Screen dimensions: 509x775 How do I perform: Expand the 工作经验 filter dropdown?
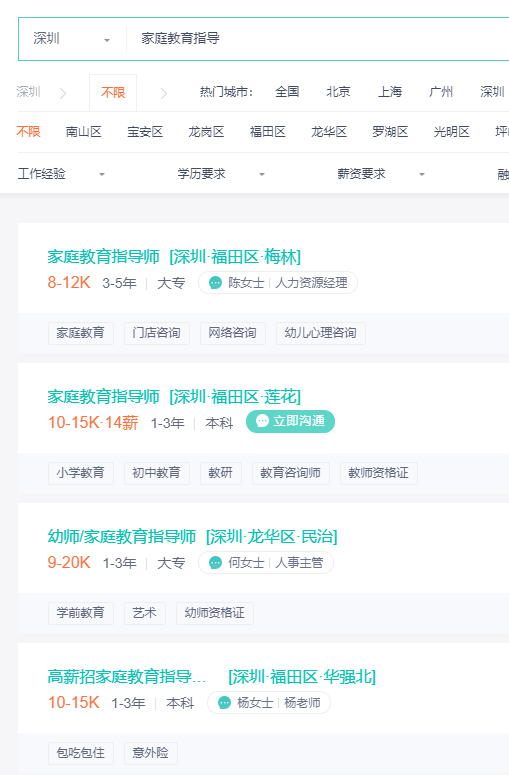point(61,174)
